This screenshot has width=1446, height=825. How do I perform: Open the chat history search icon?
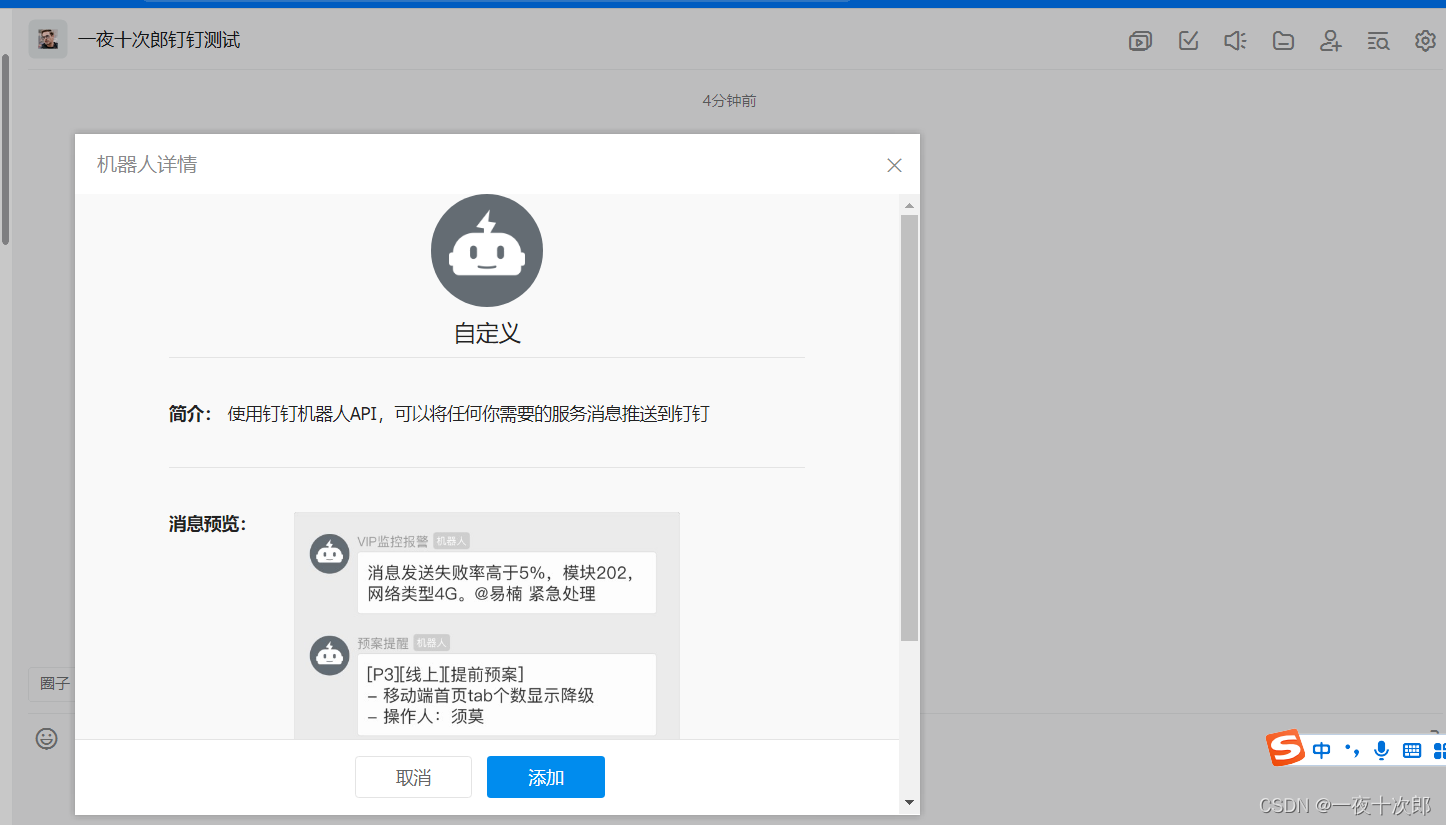pos(1378,41)
